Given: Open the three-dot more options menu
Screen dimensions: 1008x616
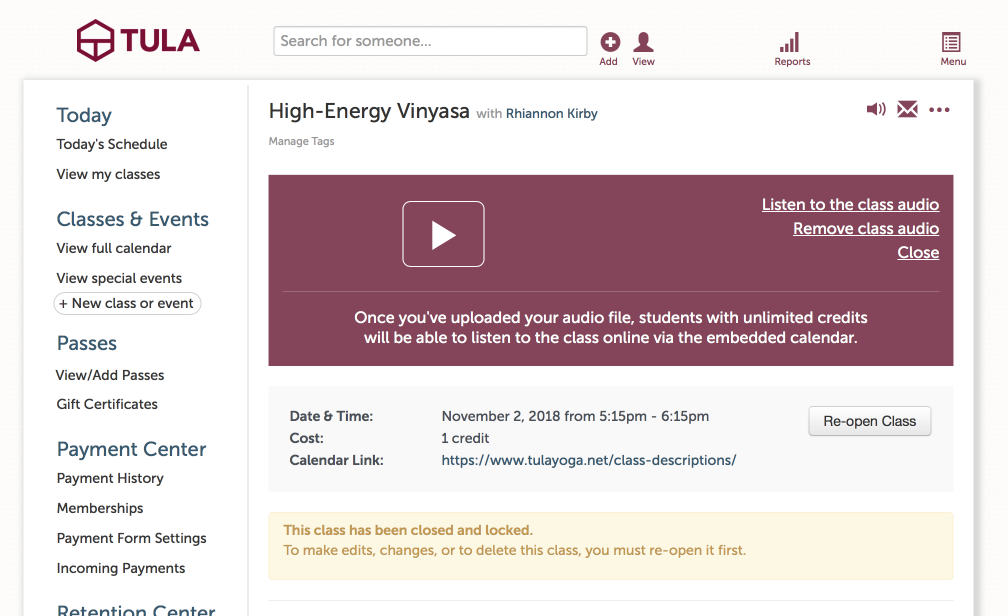Looking at the screenshot, I should point(939,110).
